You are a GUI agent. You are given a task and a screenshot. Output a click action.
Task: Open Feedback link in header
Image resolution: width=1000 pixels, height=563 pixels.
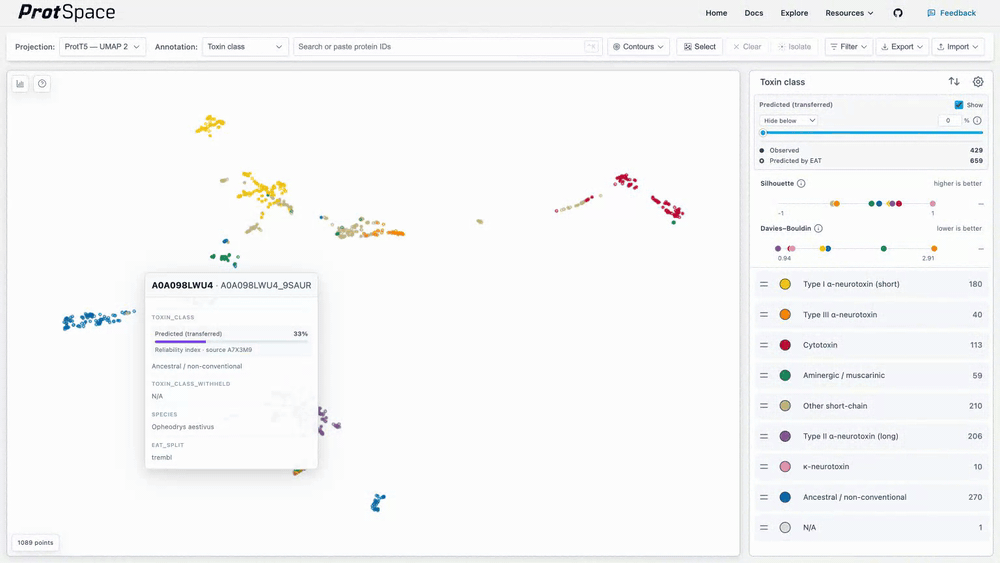point(951,13)
